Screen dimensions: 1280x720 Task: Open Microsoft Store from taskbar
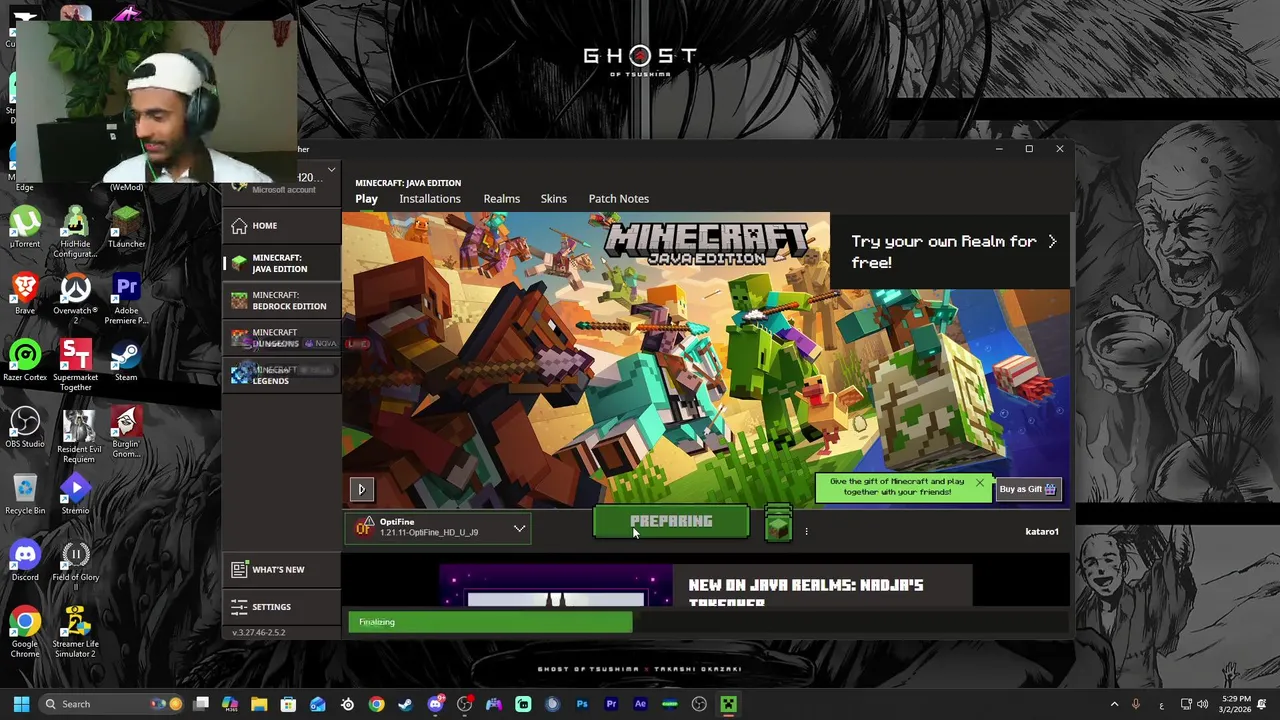(288, 704)
